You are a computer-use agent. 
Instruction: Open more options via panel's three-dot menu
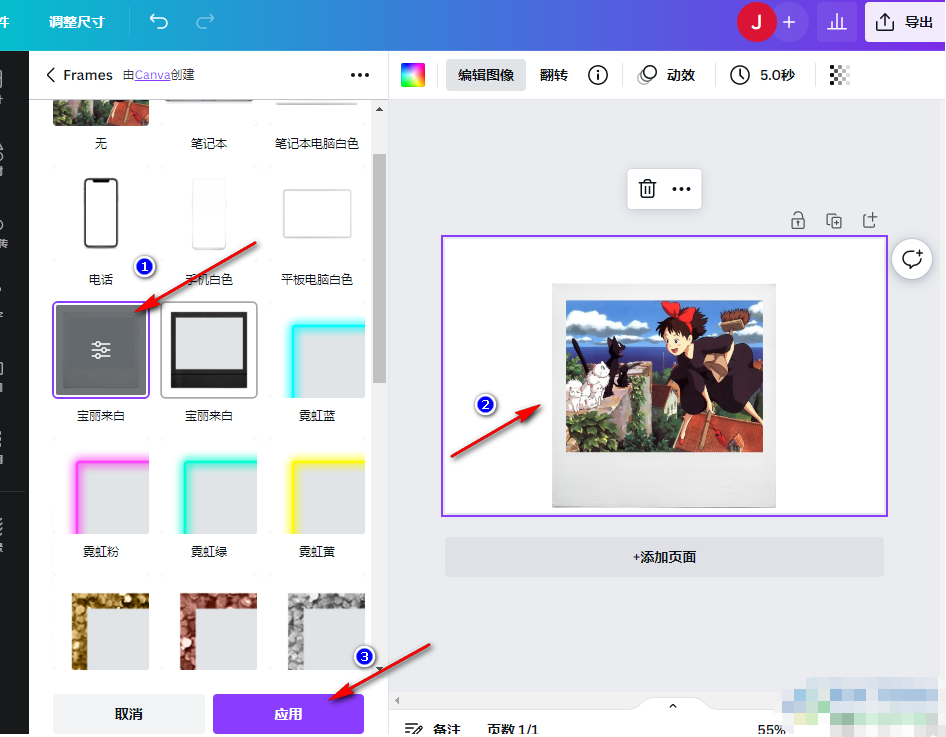(x=360, y=74)
